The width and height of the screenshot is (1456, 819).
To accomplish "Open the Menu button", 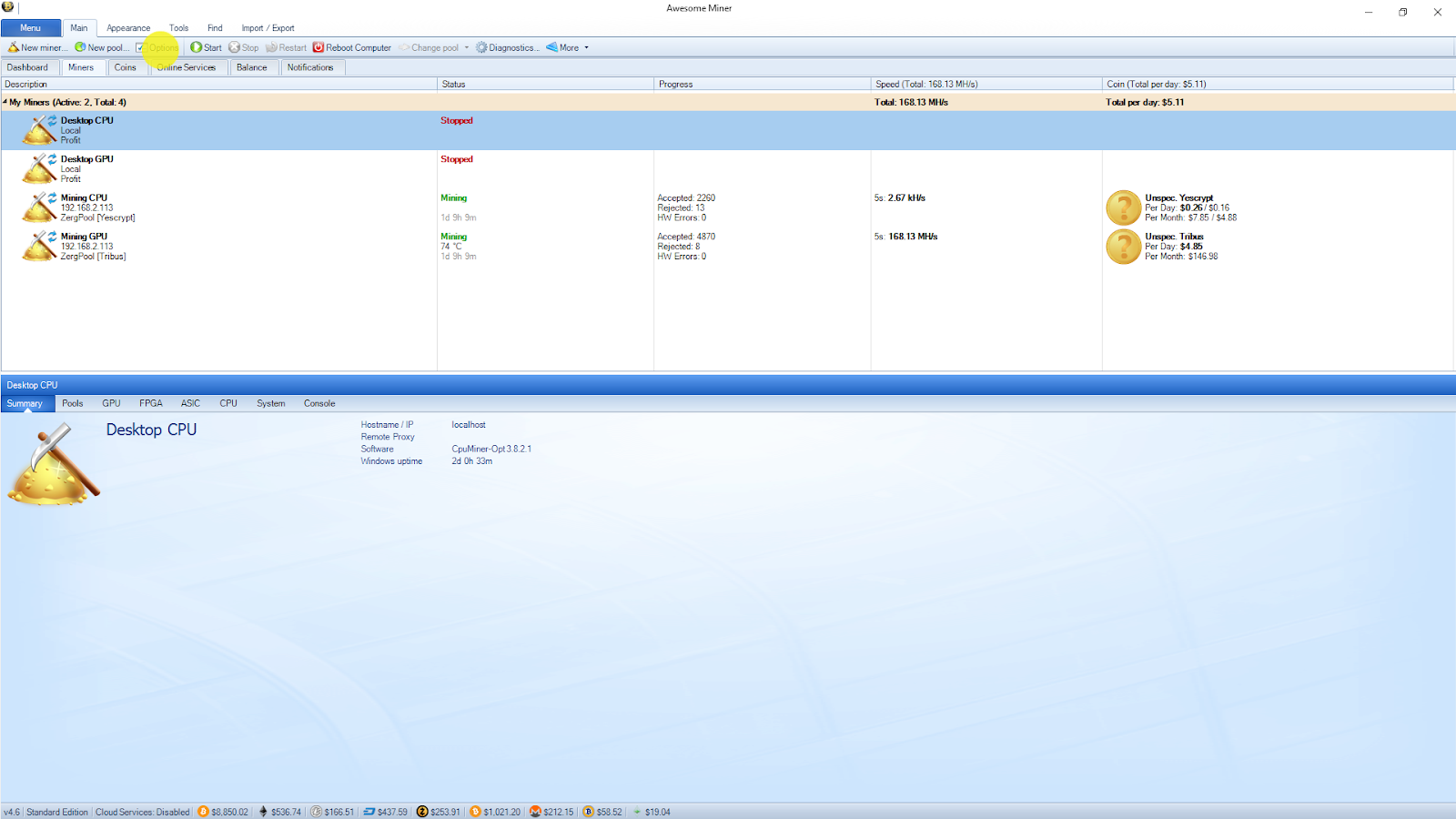I will [30, 27].
